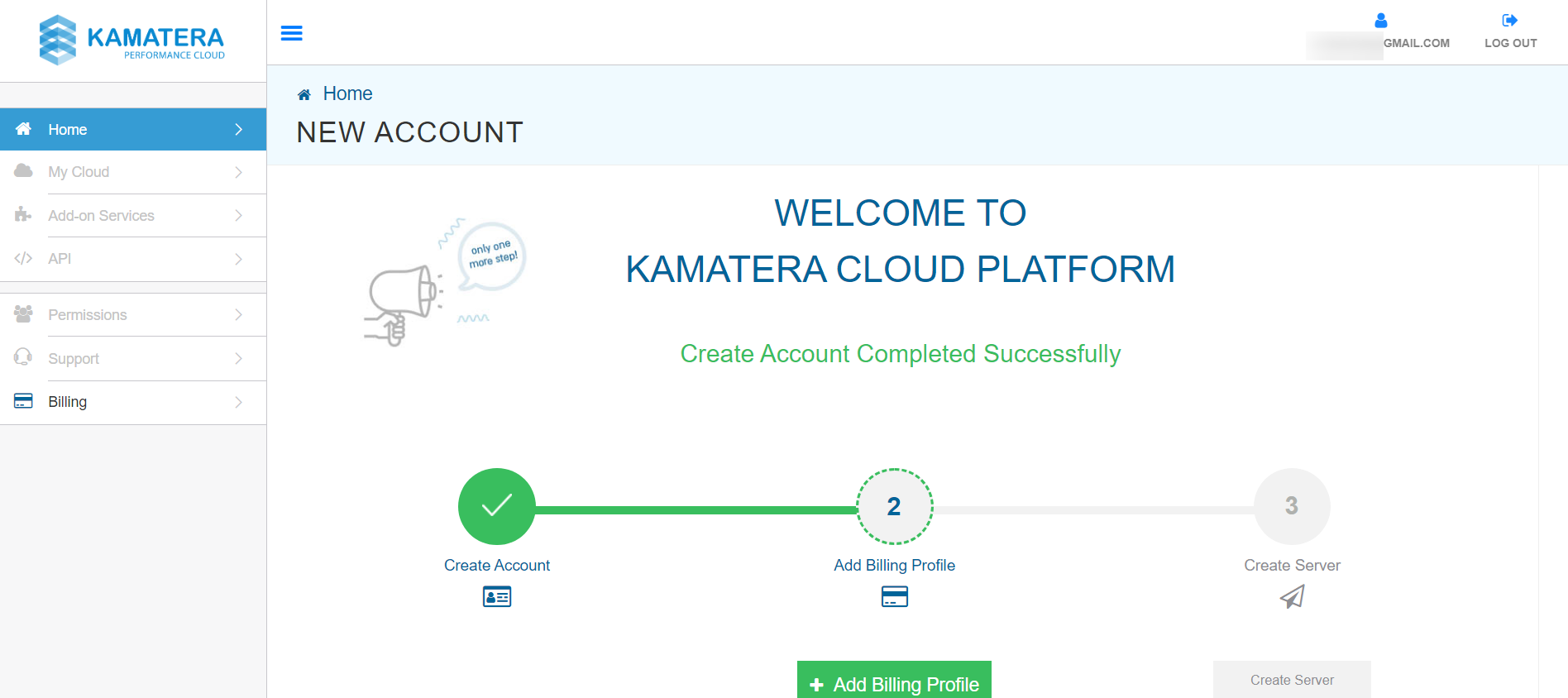Select the My Cloud cloud icon

(22, 171)
